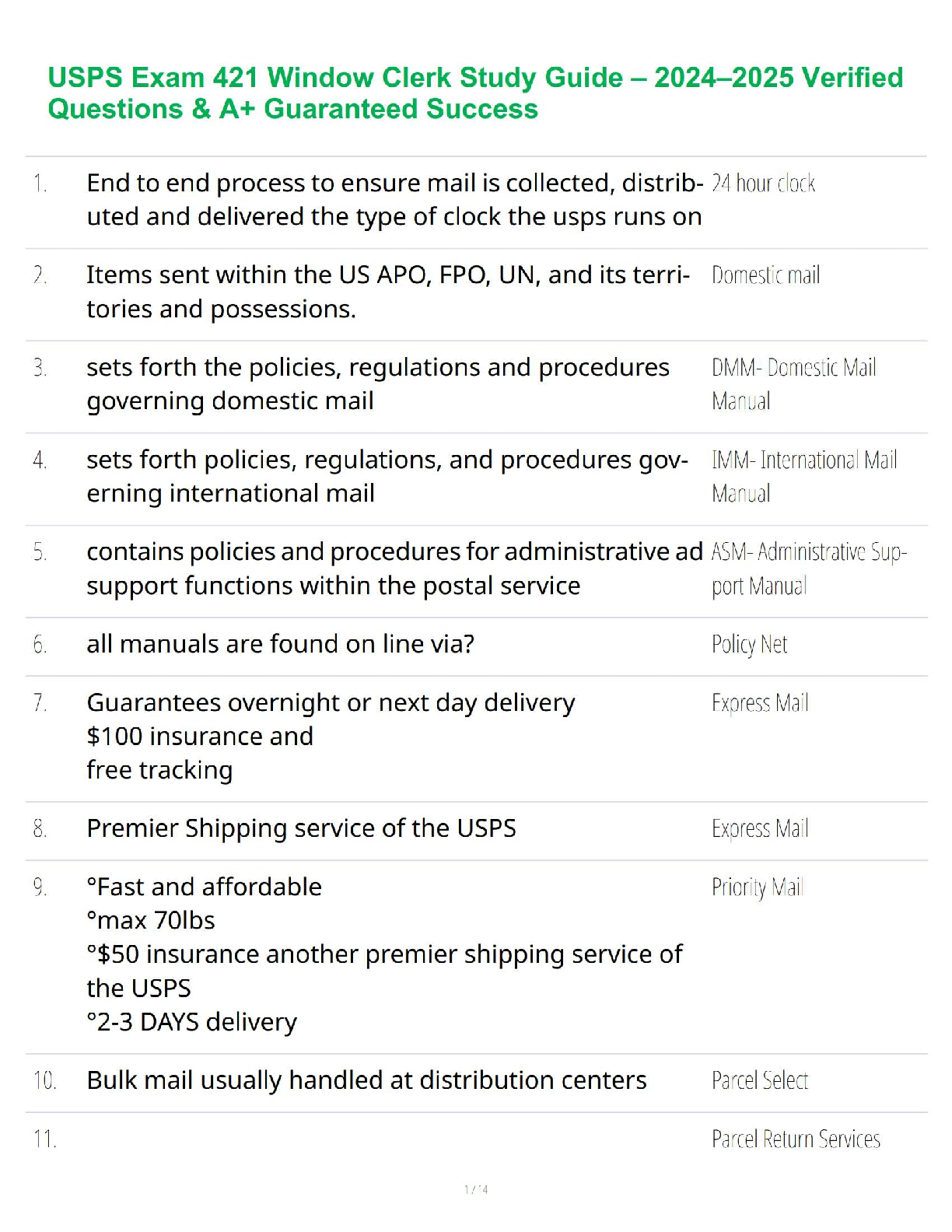
Task: Click the "ASM- Administrative Support Manual" answer
Action: (808, 569)
